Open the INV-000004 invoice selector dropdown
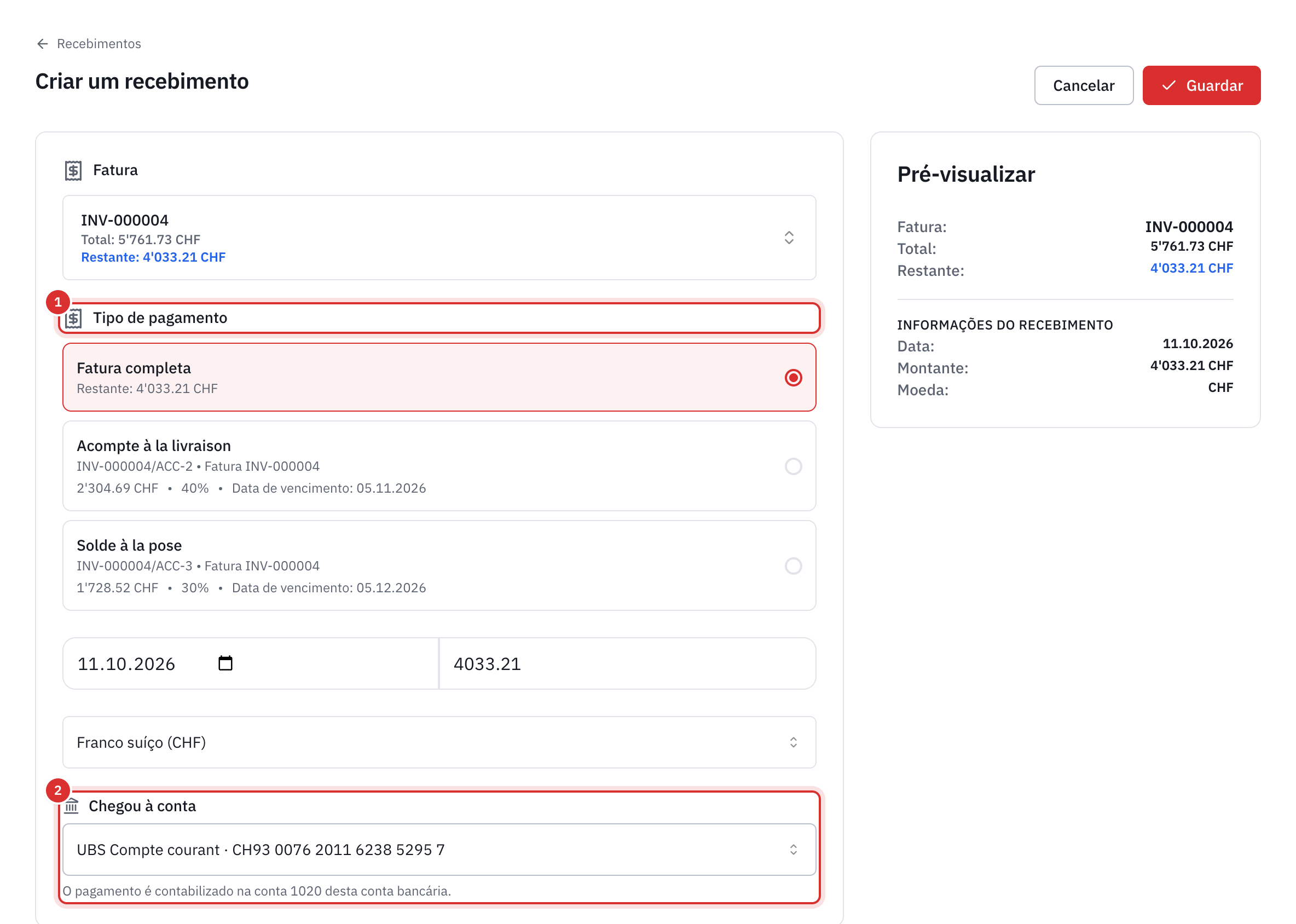Viewport: 1296px width, 924px height. tap(439, 238)
